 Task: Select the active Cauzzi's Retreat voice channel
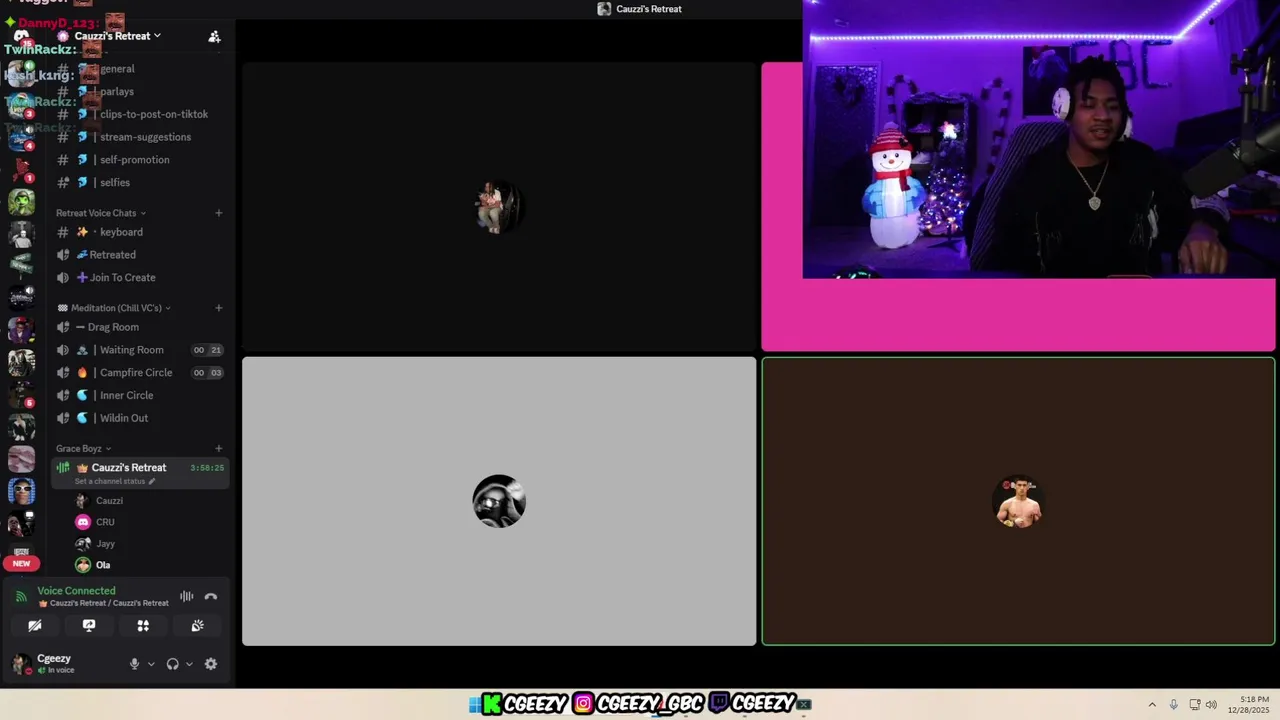pyautogui.click(x=140, y=473)
